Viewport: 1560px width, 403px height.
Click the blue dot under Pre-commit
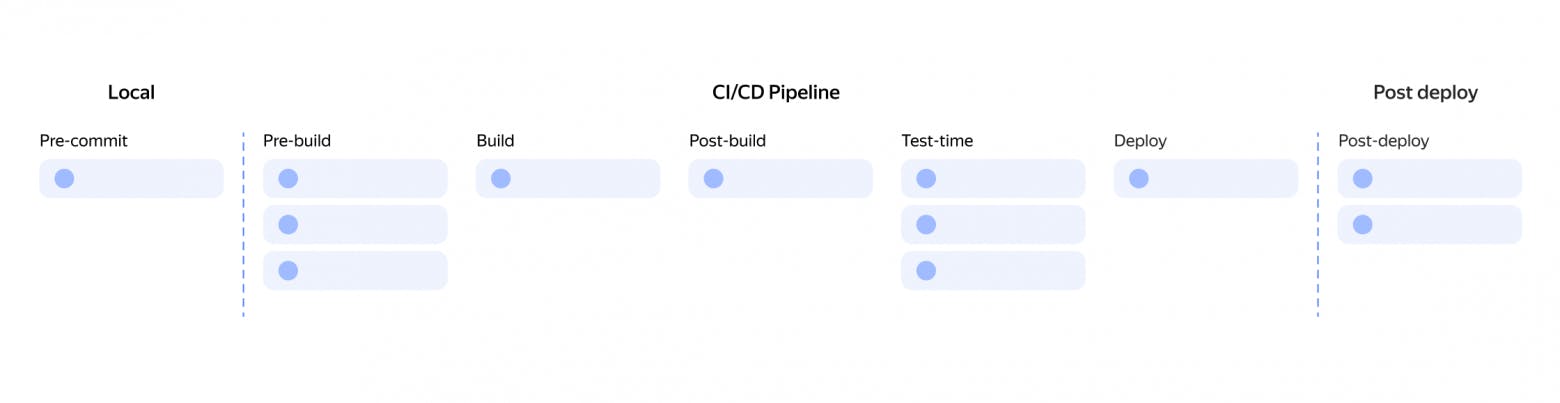click(64, 179)
